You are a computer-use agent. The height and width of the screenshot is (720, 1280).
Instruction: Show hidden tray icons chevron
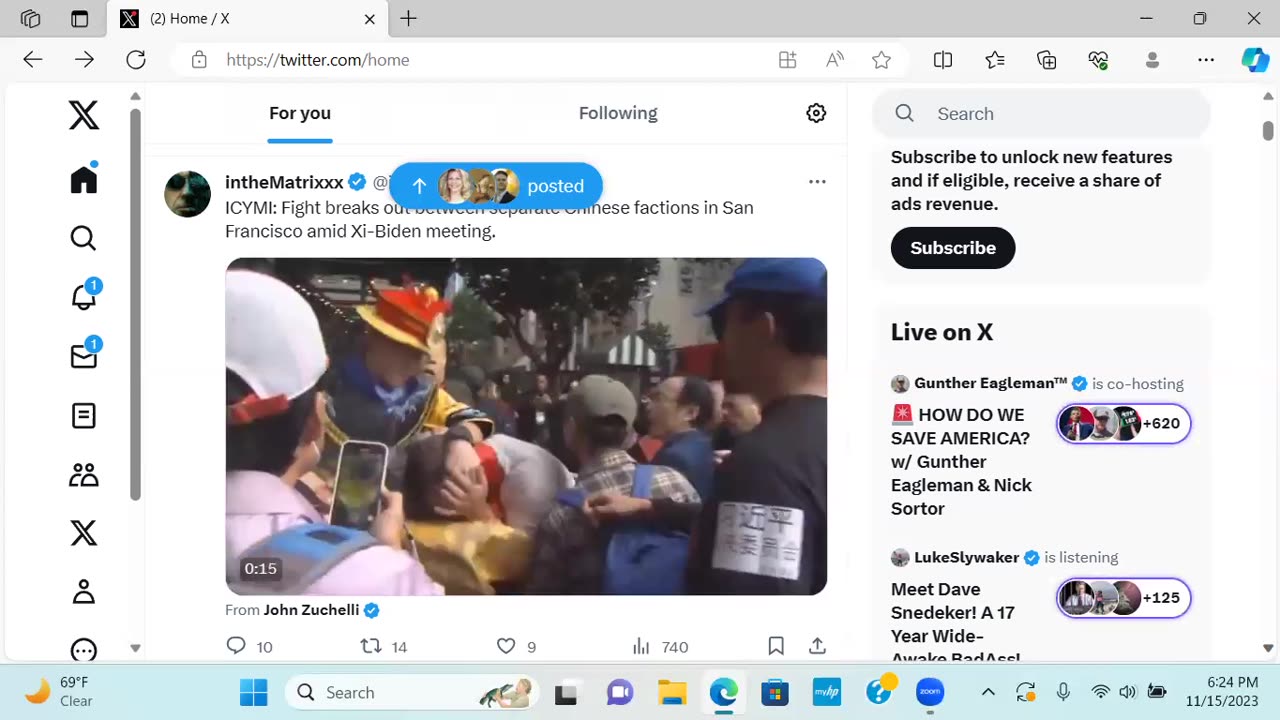tap(988, 692)
